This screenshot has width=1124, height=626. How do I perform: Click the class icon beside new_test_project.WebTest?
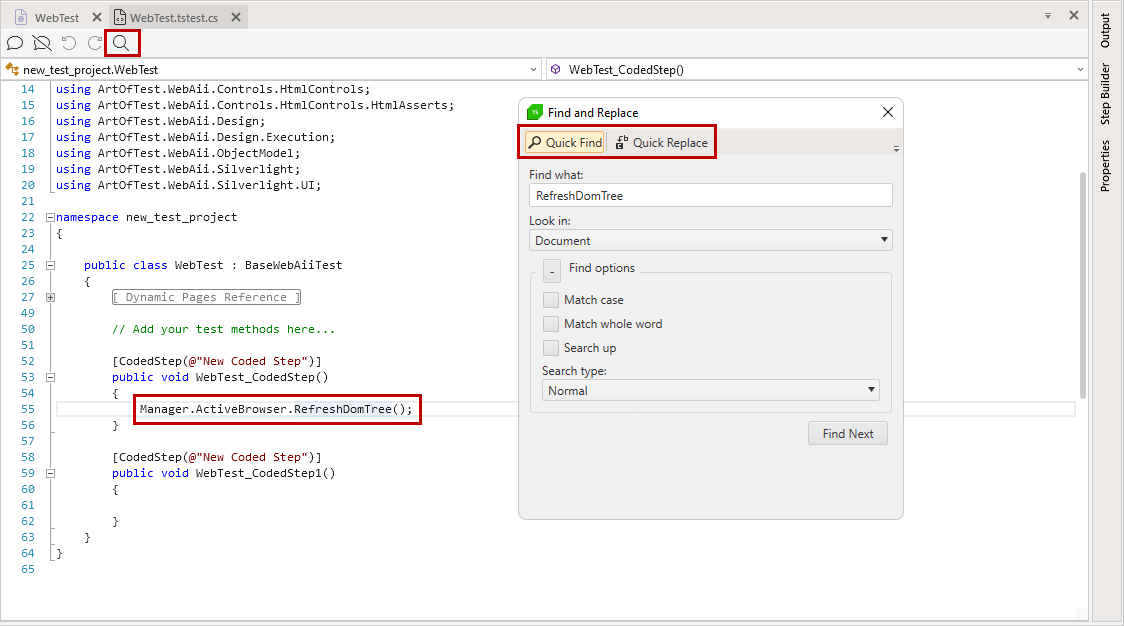pyautogui.click(x=12, y=70)
